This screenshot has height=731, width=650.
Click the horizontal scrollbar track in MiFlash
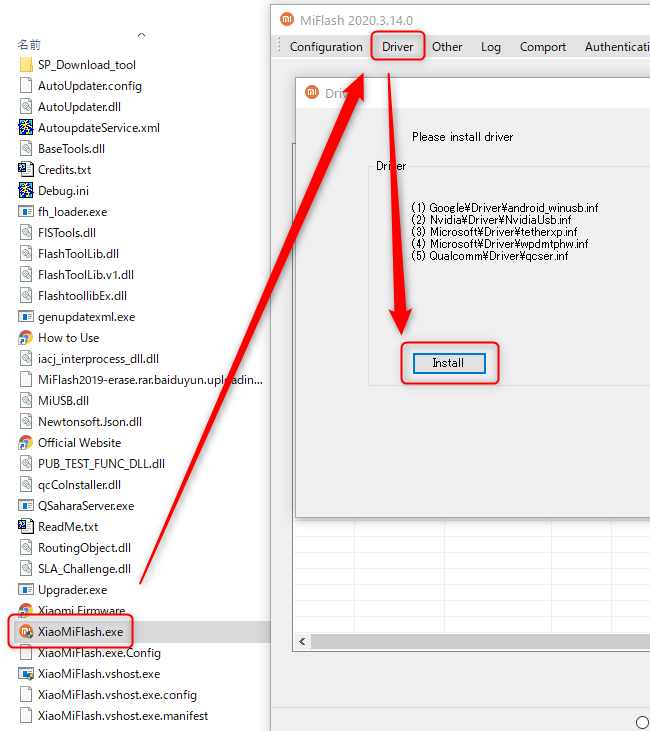tap(480, 641)
